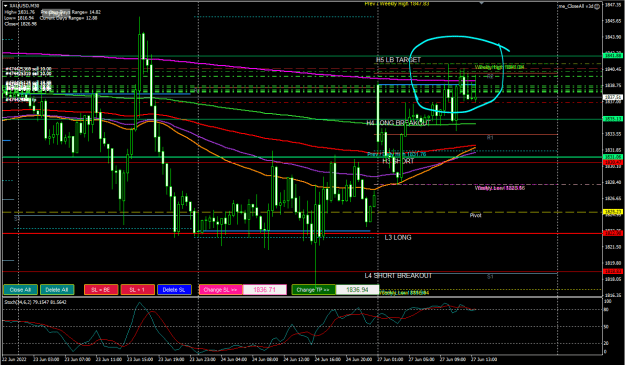Click the H3 SHORT label
The width and height of the screenshot is (625, 365).
tap(398, 161)
